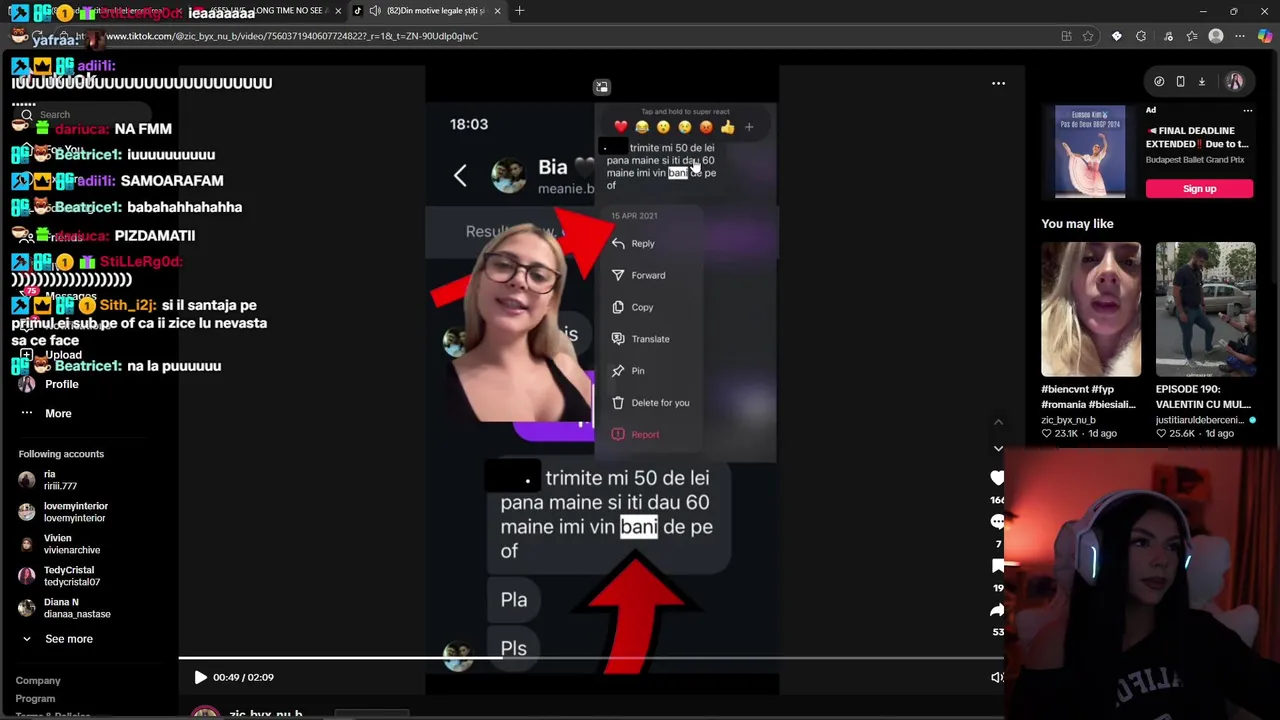This screenshot has height=720, width=1280.
Task: Share the video with the arrow icon
Action: [997, 610]
